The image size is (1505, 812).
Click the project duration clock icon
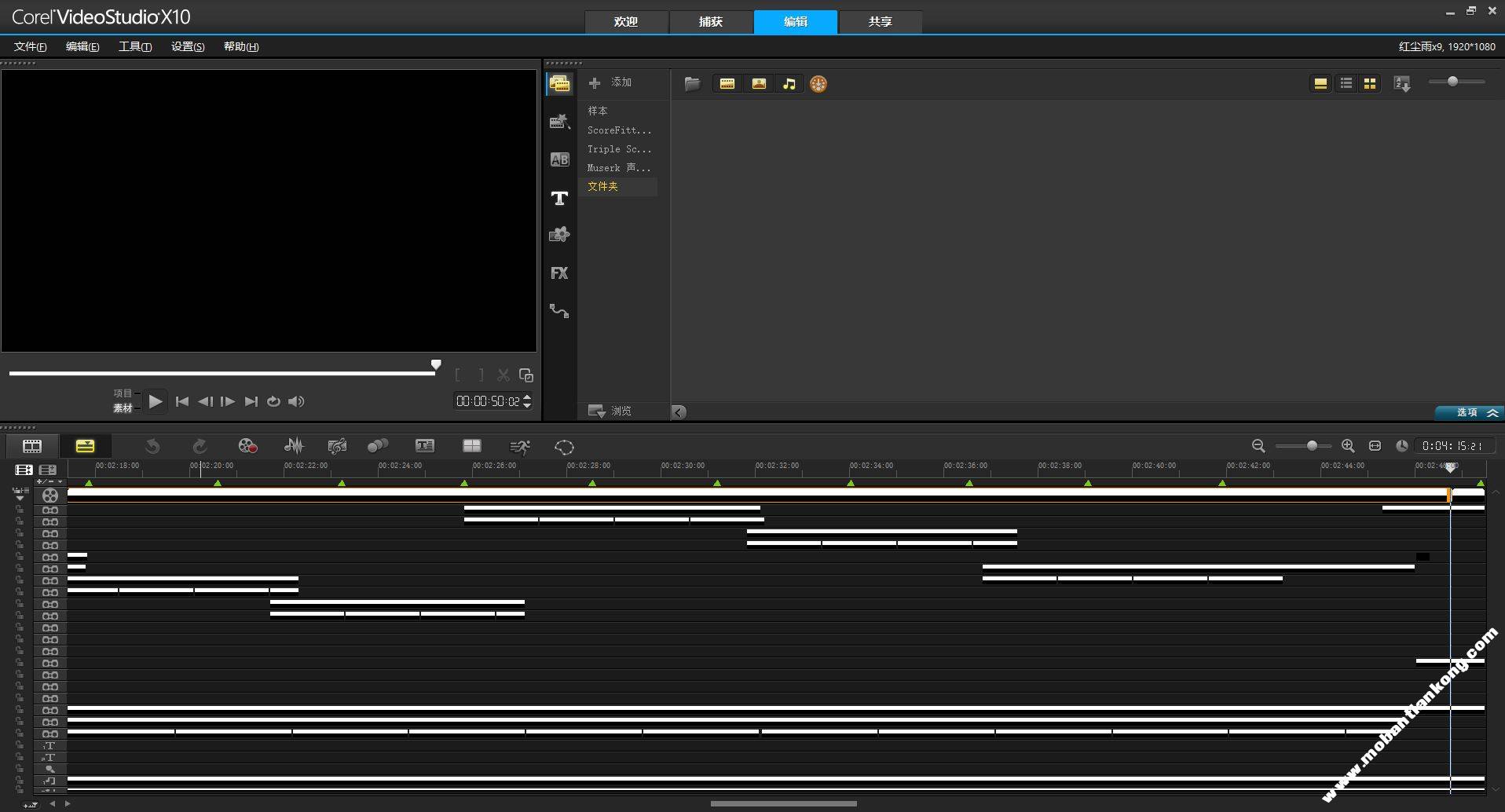1402,446
